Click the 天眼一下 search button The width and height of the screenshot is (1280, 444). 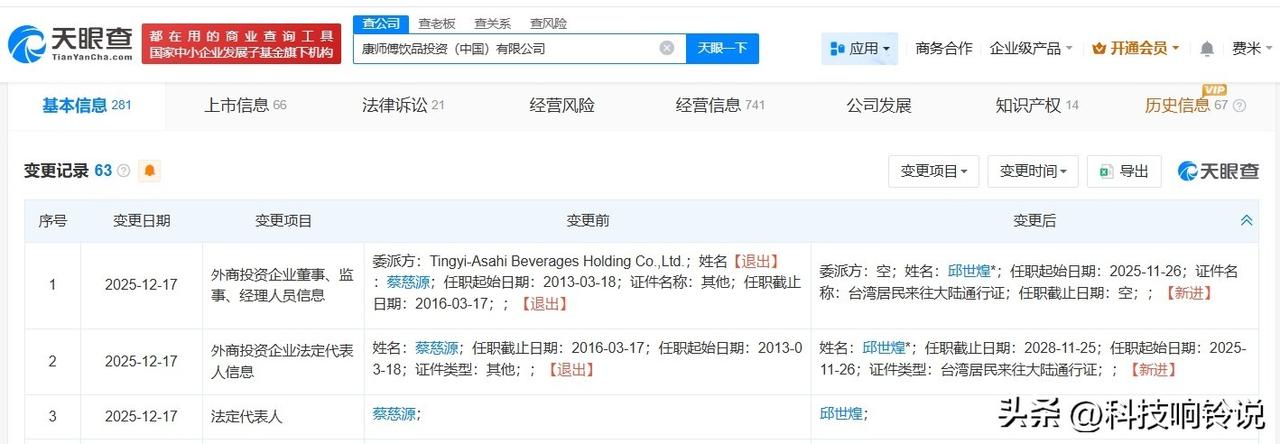click(722, 48)
